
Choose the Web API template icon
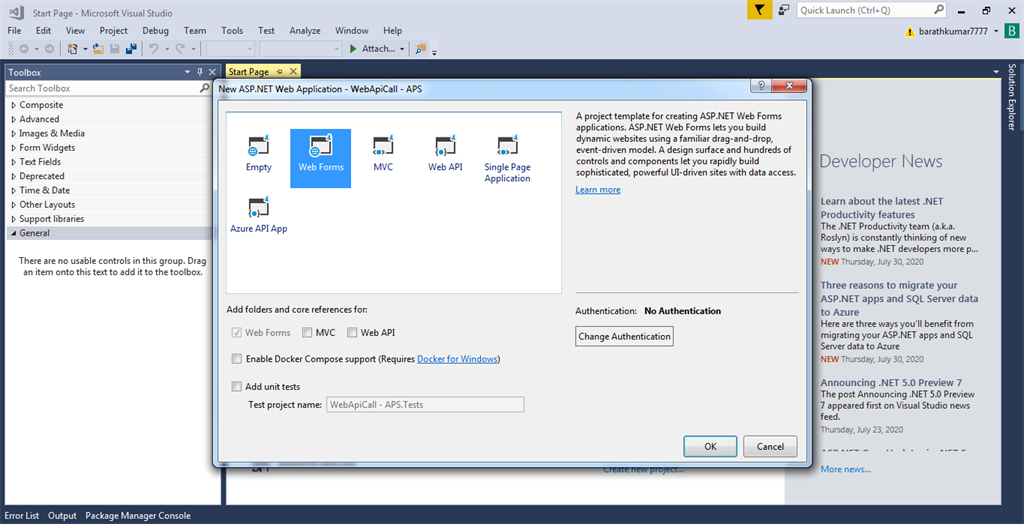(x=445, y=146)
